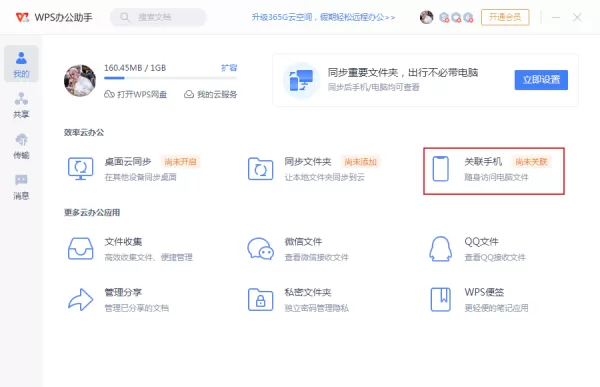Click the 桌面云同步 monitor icon

(x=80, y=168)
